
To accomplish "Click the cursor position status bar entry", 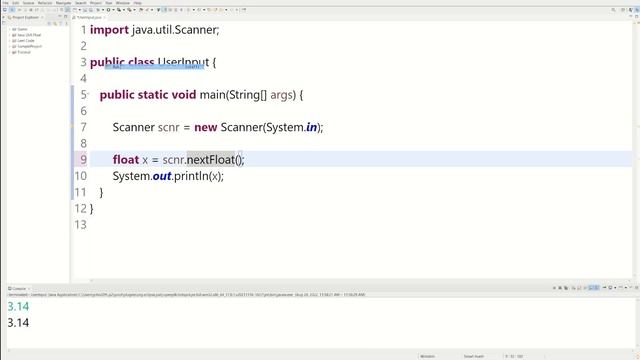I will (x=514, y=356).
